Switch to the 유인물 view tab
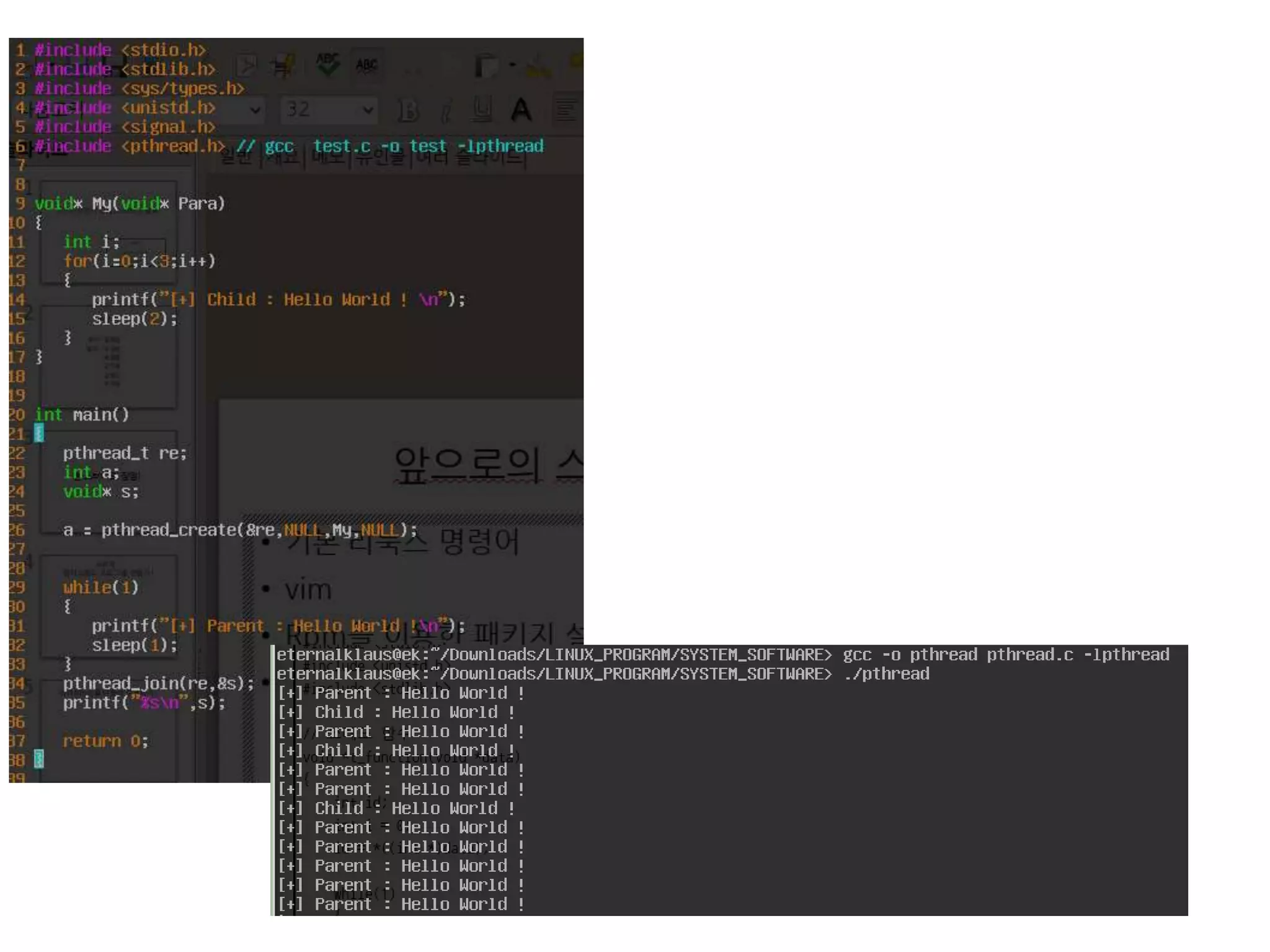The width and height of the screenshot is (1270, 952). click(380, 159)
